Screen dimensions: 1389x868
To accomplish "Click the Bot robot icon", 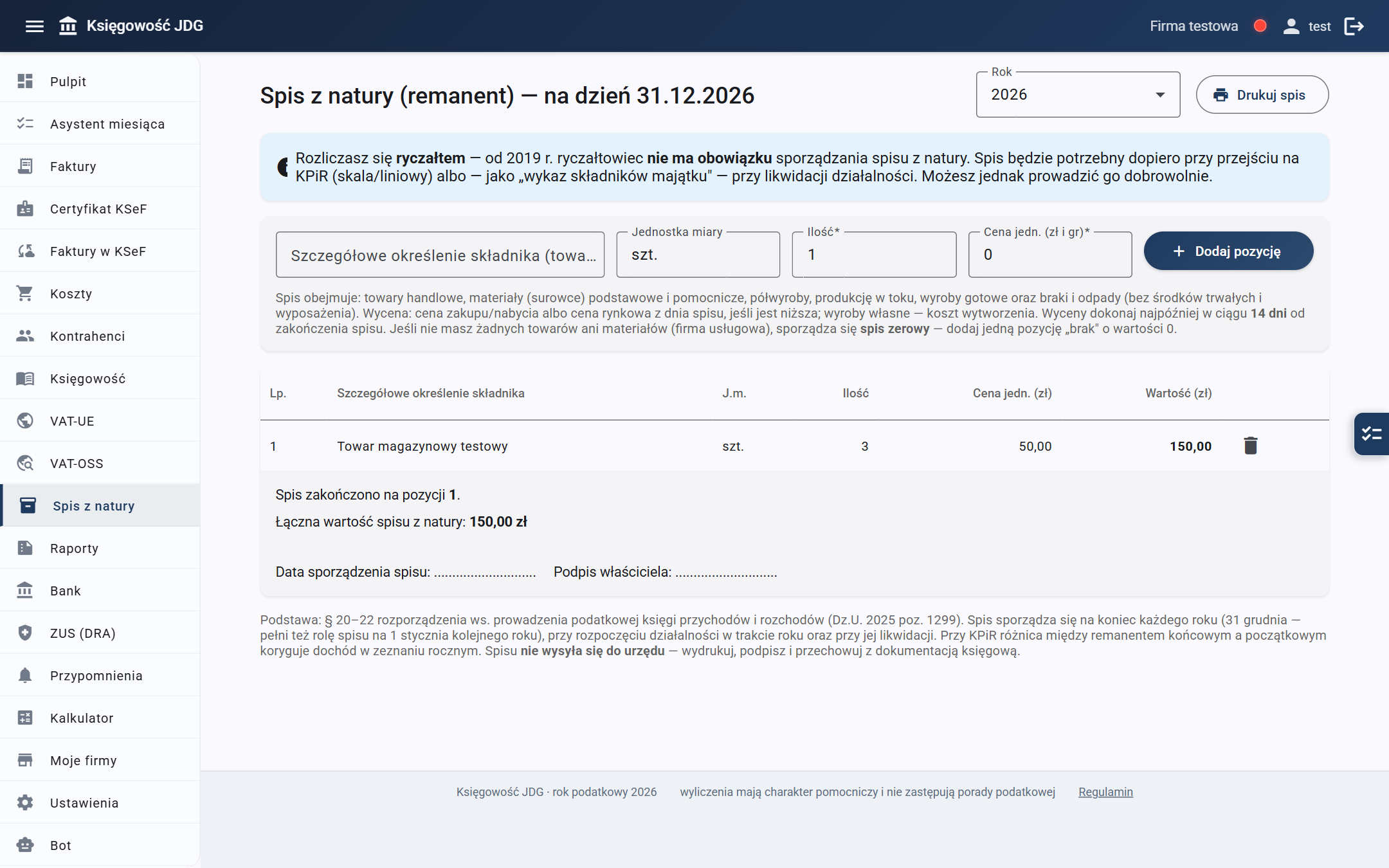I will pos(25,845).
